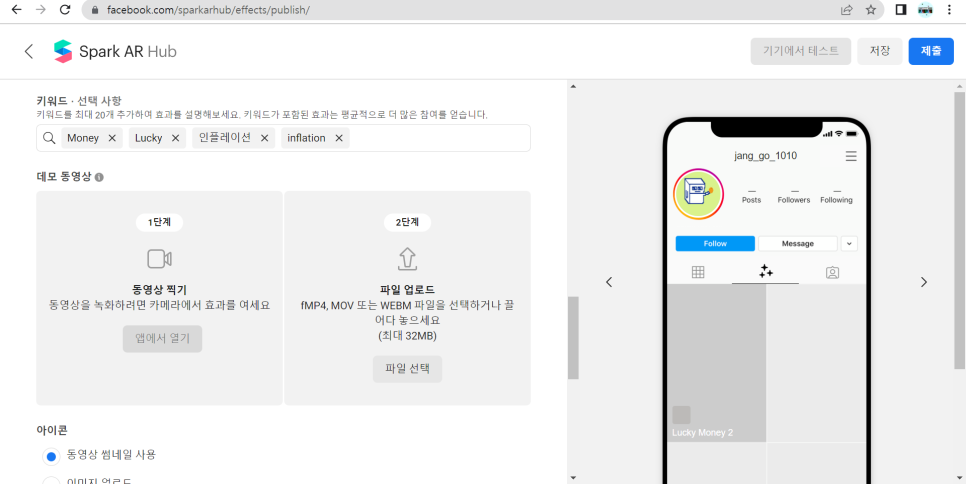Click the jang_go_1010 username text
The width and height of the screenshot is (966, 484).
(766, 156)
